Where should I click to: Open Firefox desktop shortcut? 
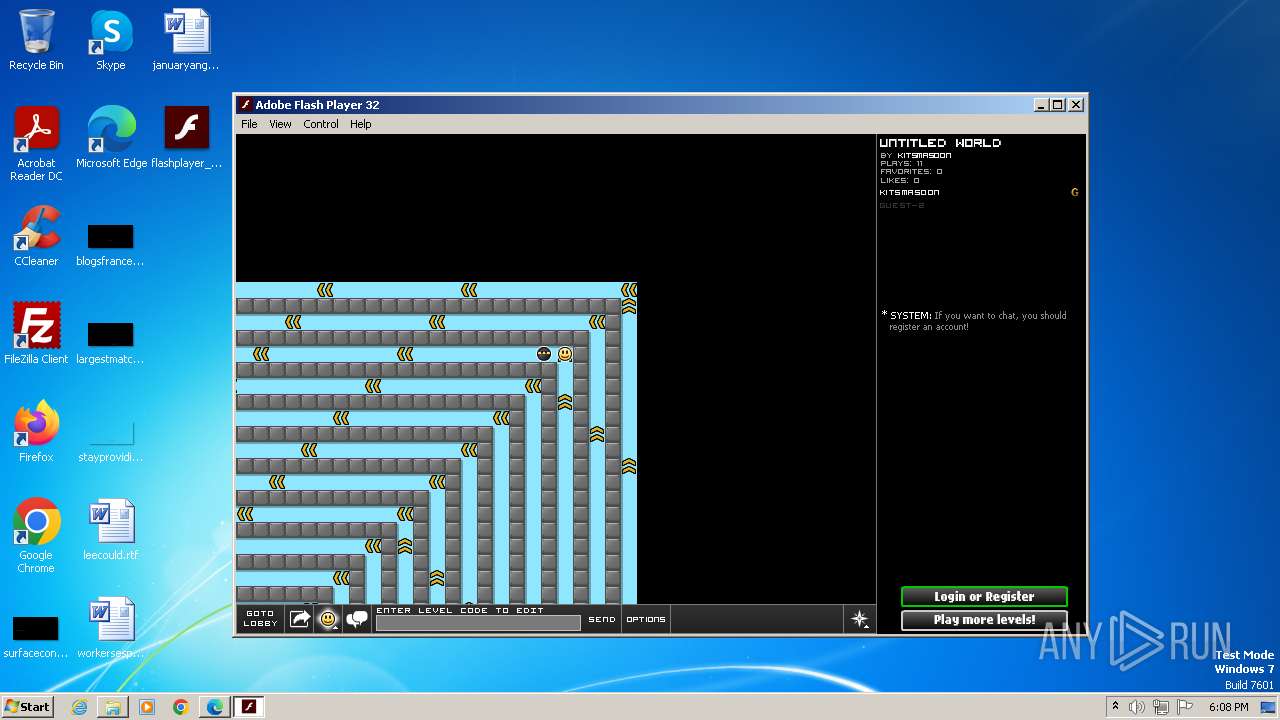[36, 432]
